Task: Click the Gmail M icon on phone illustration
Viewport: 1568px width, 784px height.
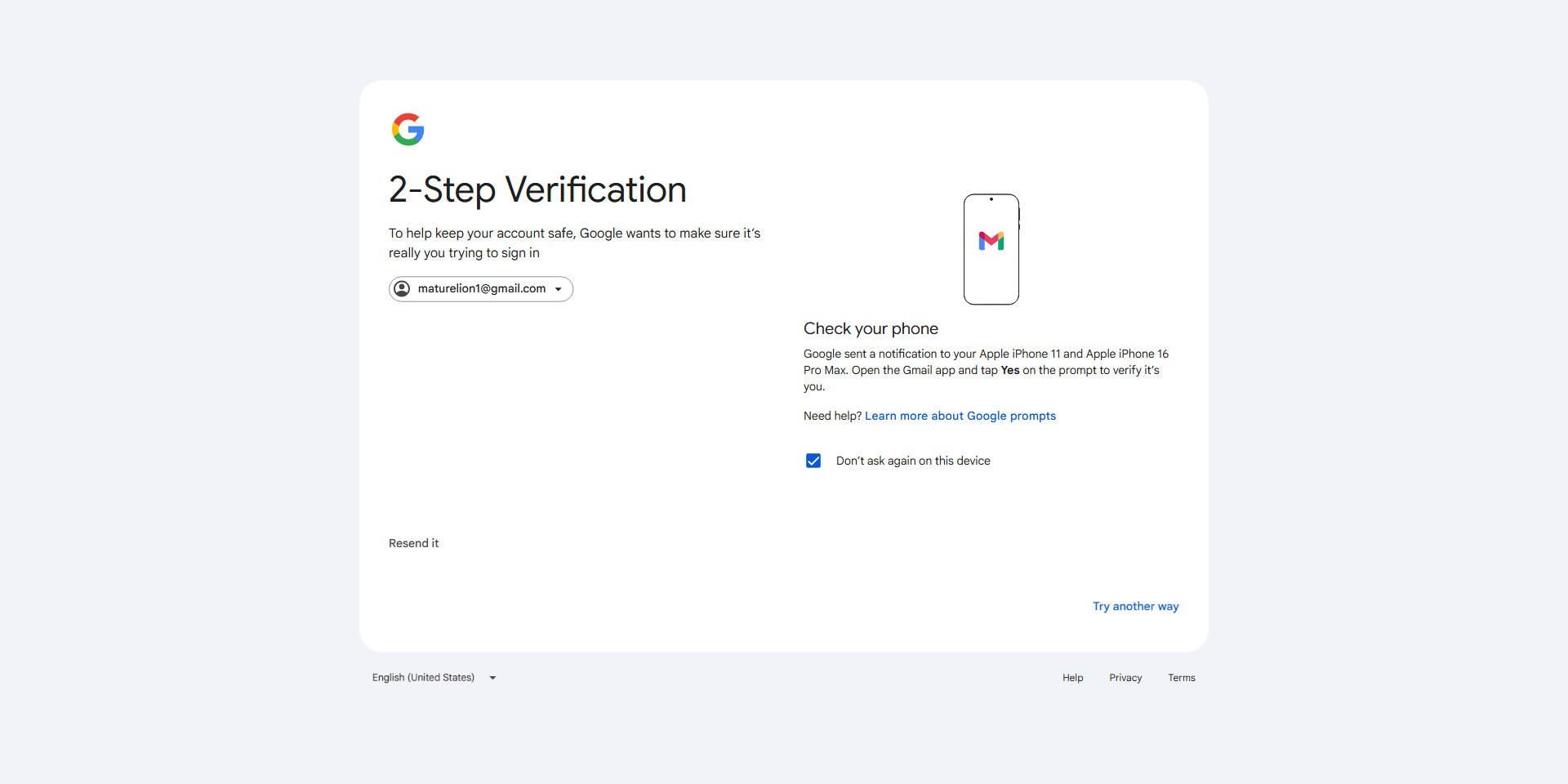Action: (x=991, y=241)
